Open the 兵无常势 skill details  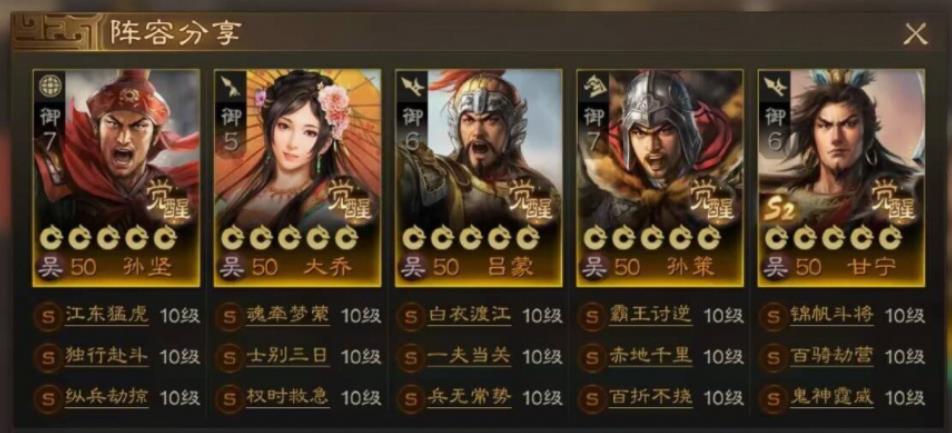pos(469,398)
